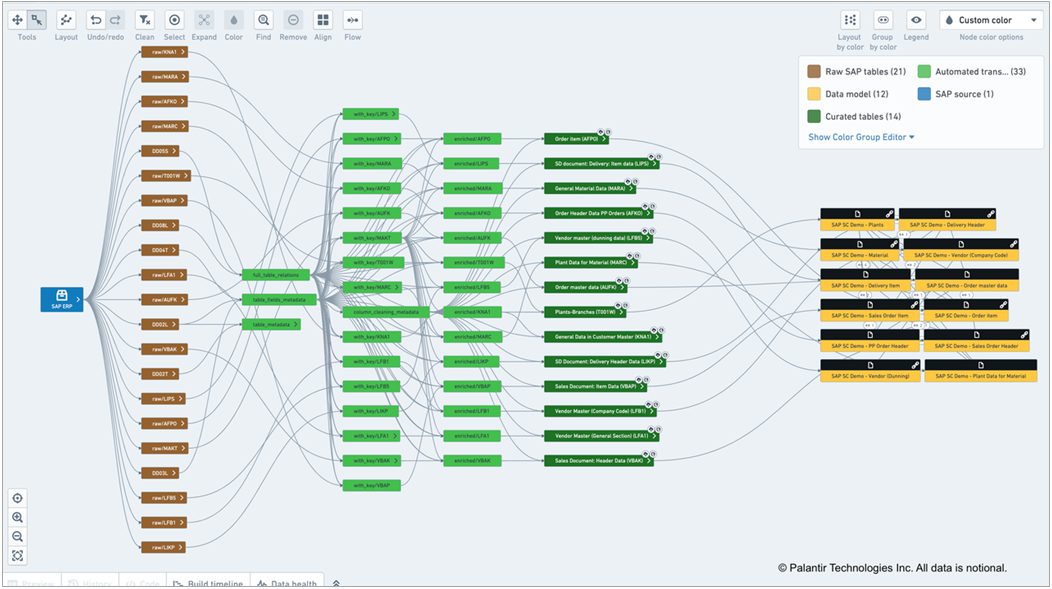The width and height of the screenshot is (1052, 589).
Task: Toggle the Legend visibility eye
Action: (x=916, y=20)
